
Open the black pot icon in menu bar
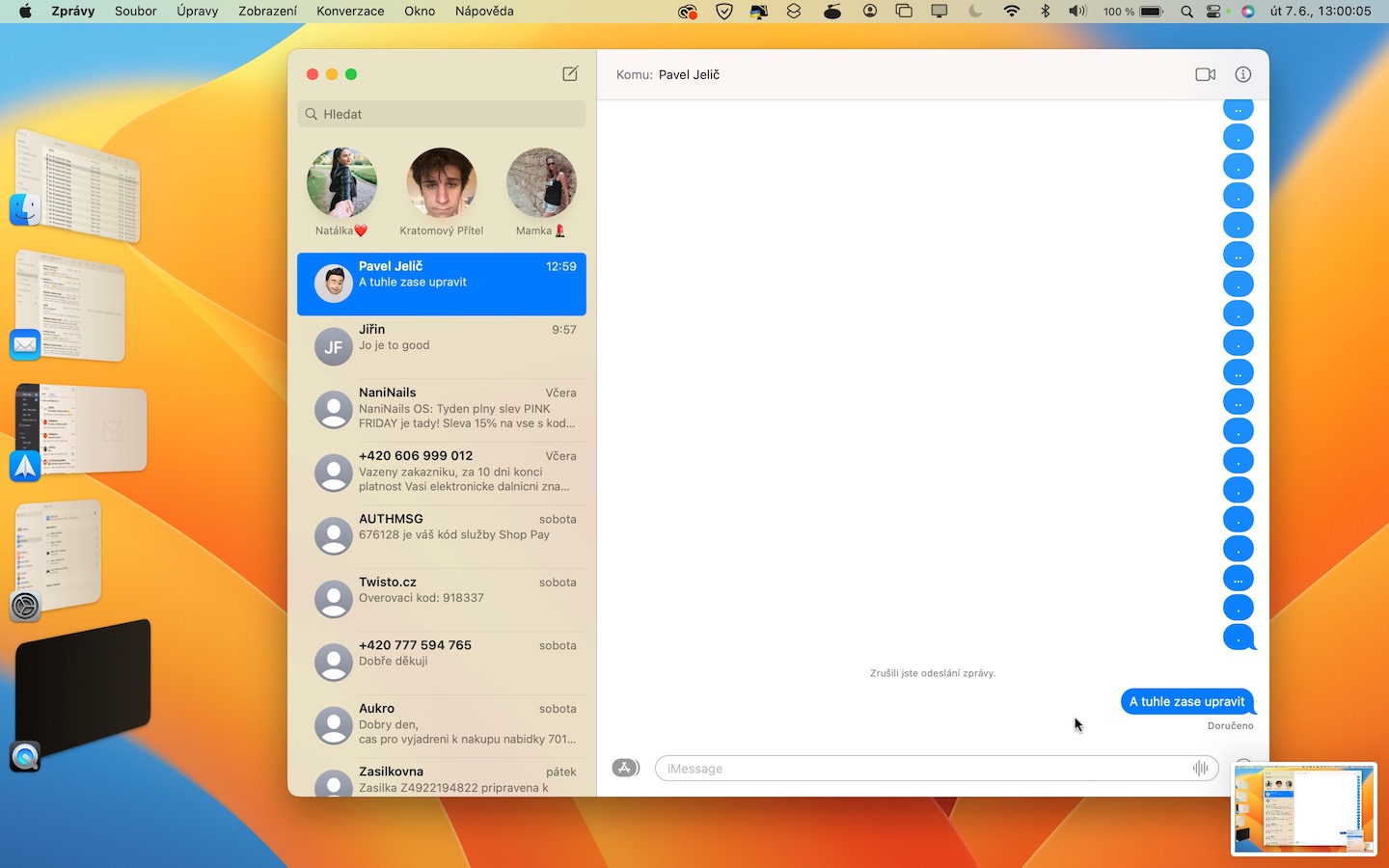click(x=831, y=12)
